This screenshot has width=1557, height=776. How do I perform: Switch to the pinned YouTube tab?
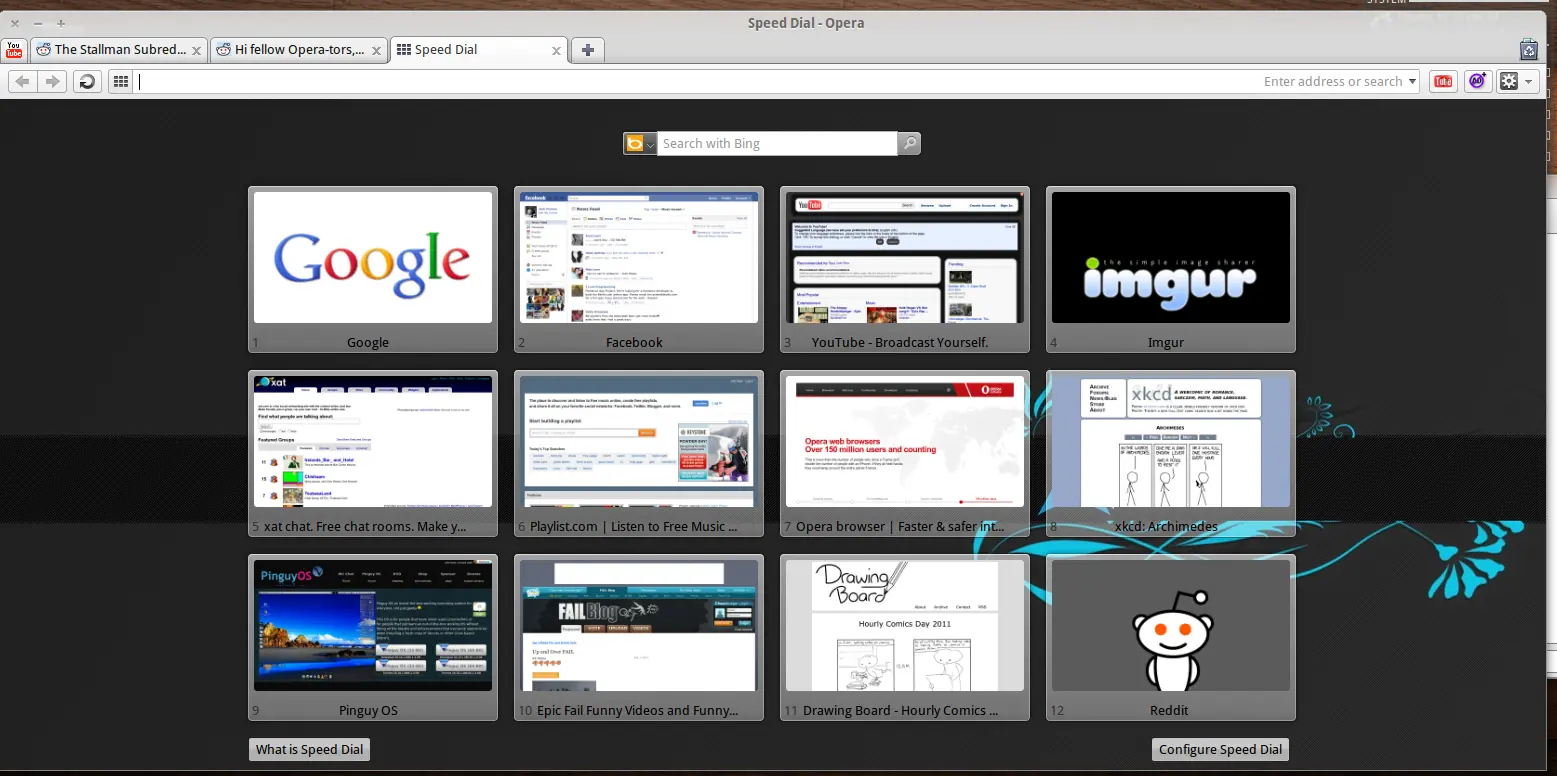point(14,50)
